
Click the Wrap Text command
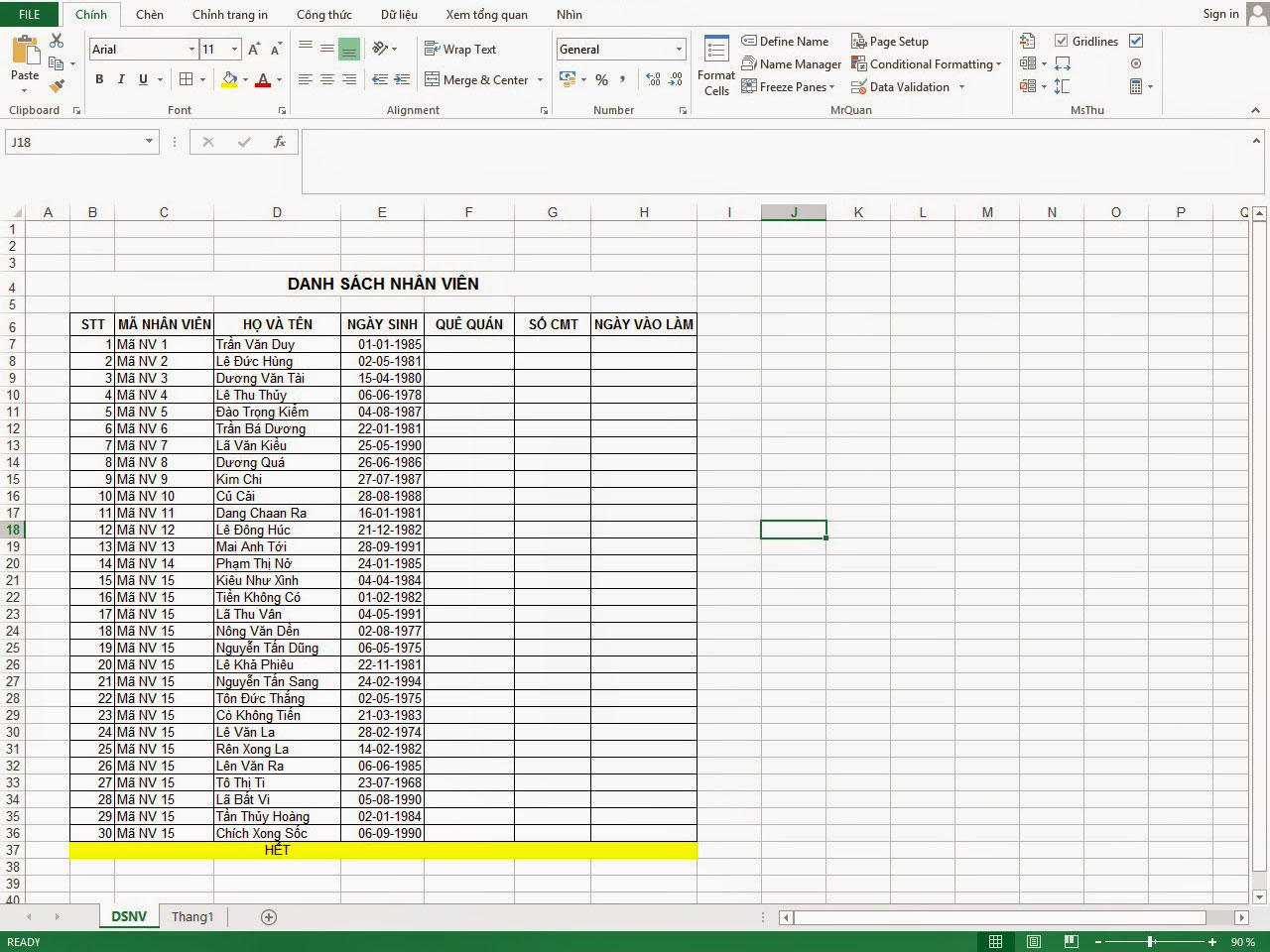click(460, 49)
